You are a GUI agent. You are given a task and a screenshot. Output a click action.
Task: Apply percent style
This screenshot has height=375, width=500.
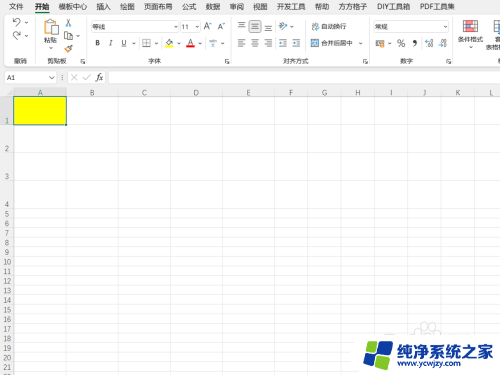[401, 43]
